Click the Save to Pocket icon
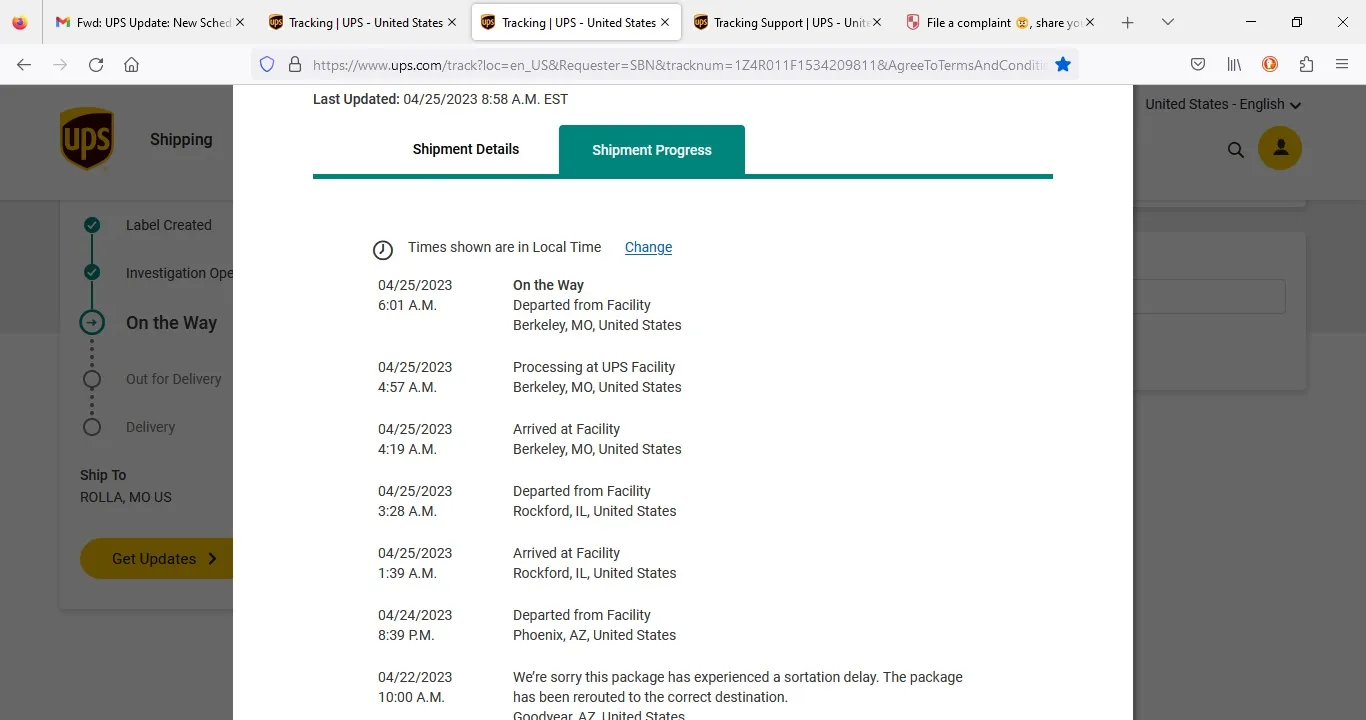 coord(1198,64)
